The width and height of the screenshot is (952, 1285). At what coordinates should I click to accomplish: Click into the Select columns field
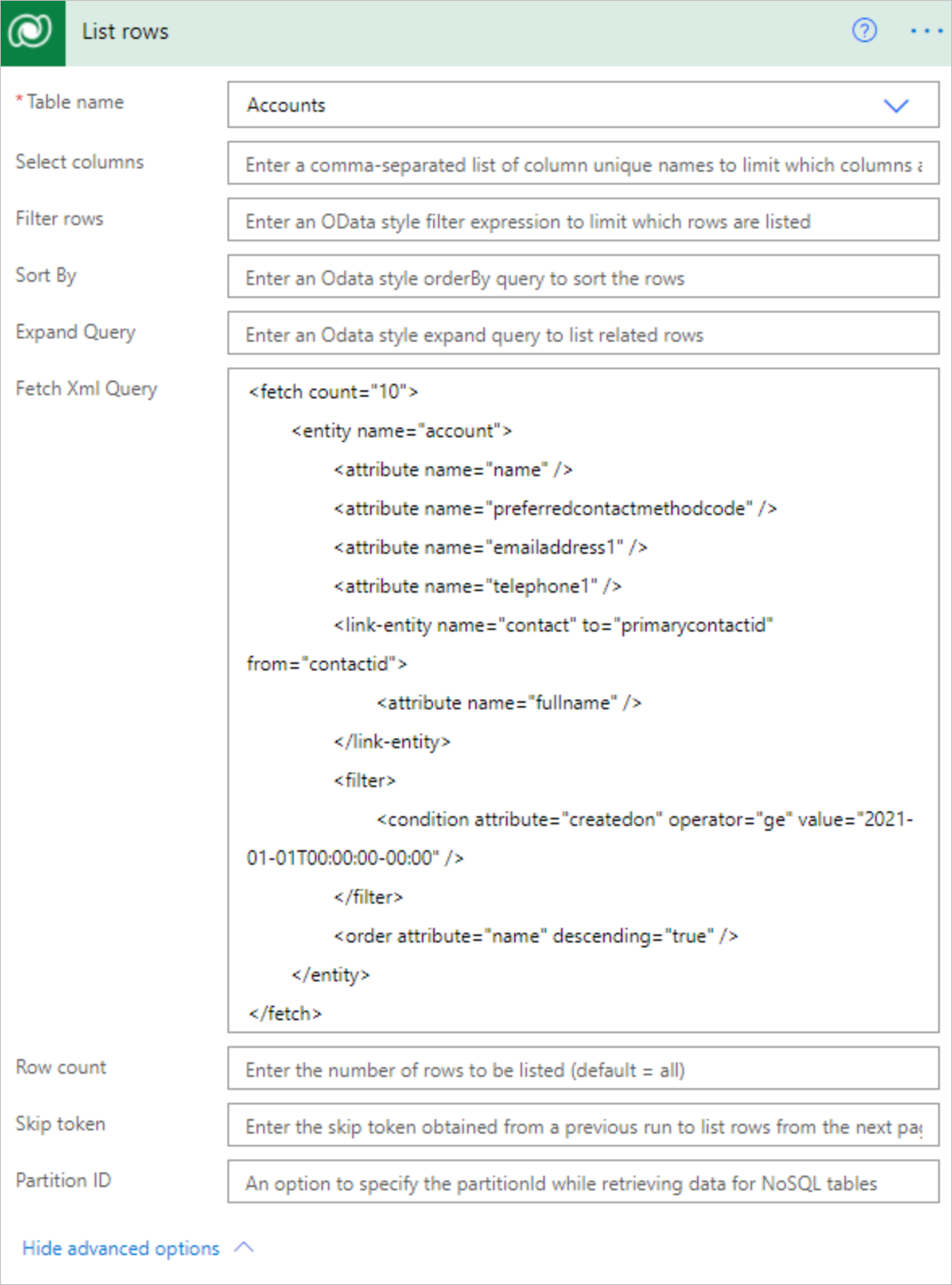coord(581,164)
